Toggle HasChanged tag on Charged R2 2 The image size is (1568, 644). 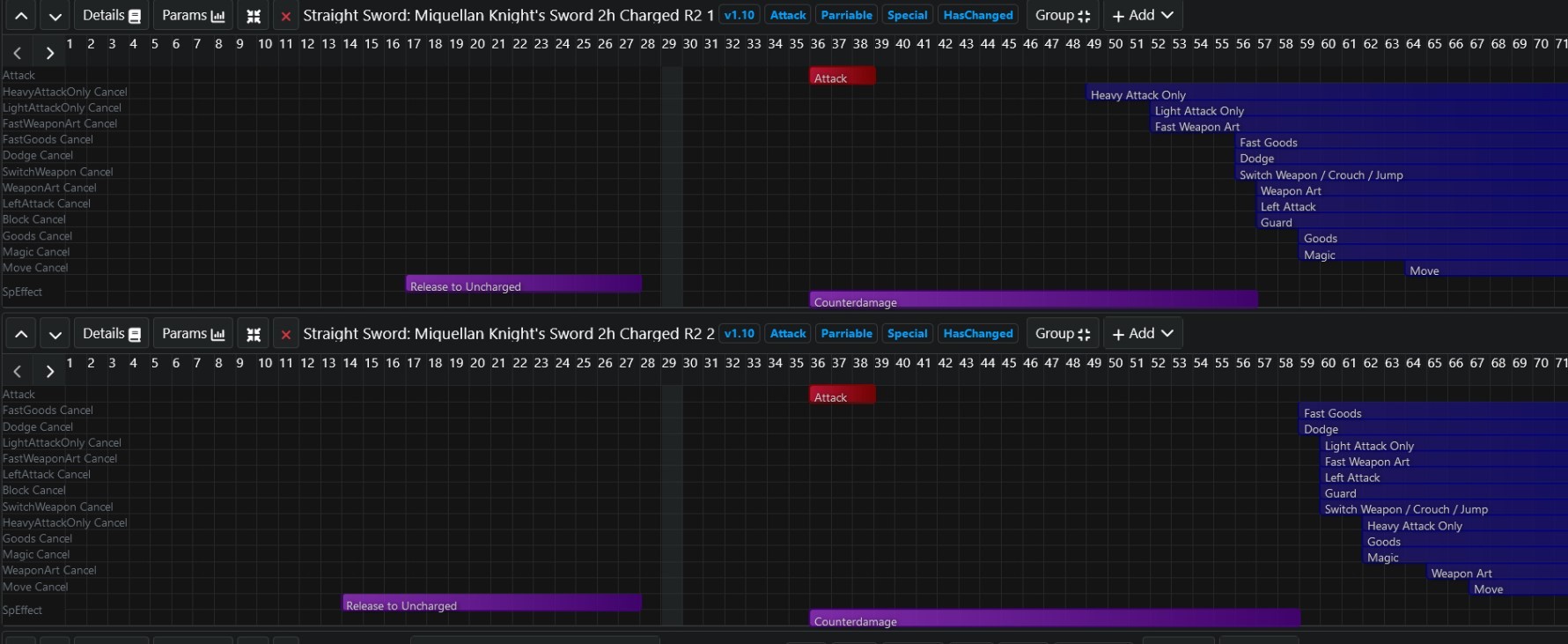tap(978, 334)
